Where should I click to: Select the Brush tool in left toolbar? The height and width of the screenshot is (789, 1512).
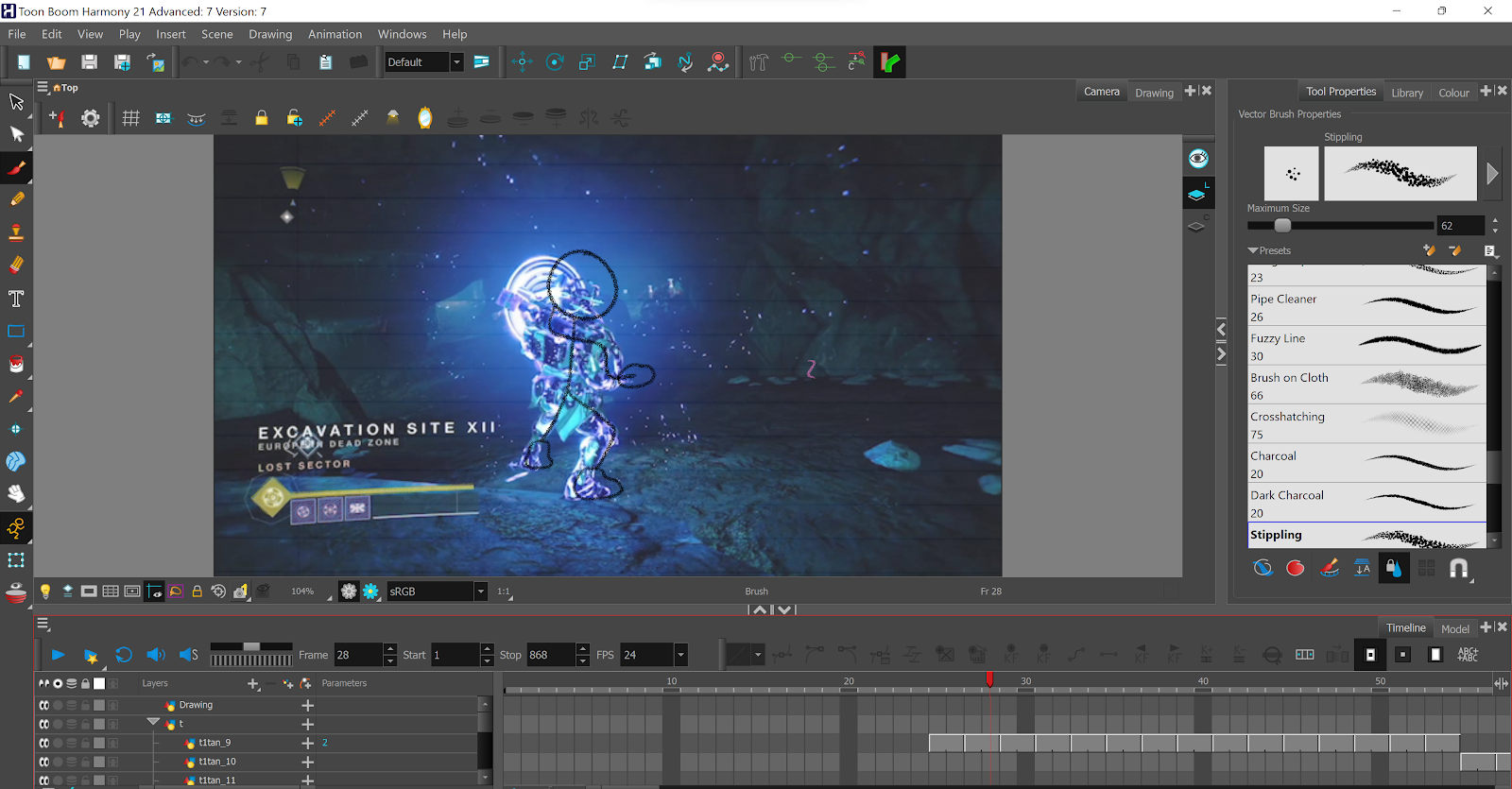[x=16, y=167]
